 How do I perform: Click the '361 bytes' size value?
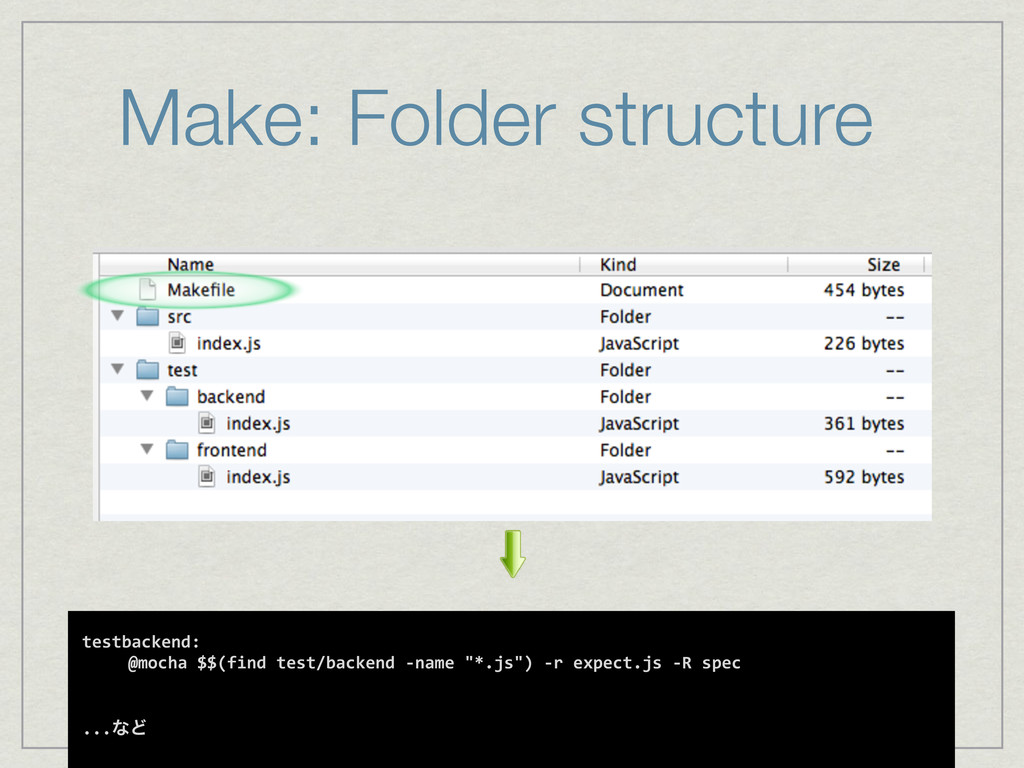point(864,424)
